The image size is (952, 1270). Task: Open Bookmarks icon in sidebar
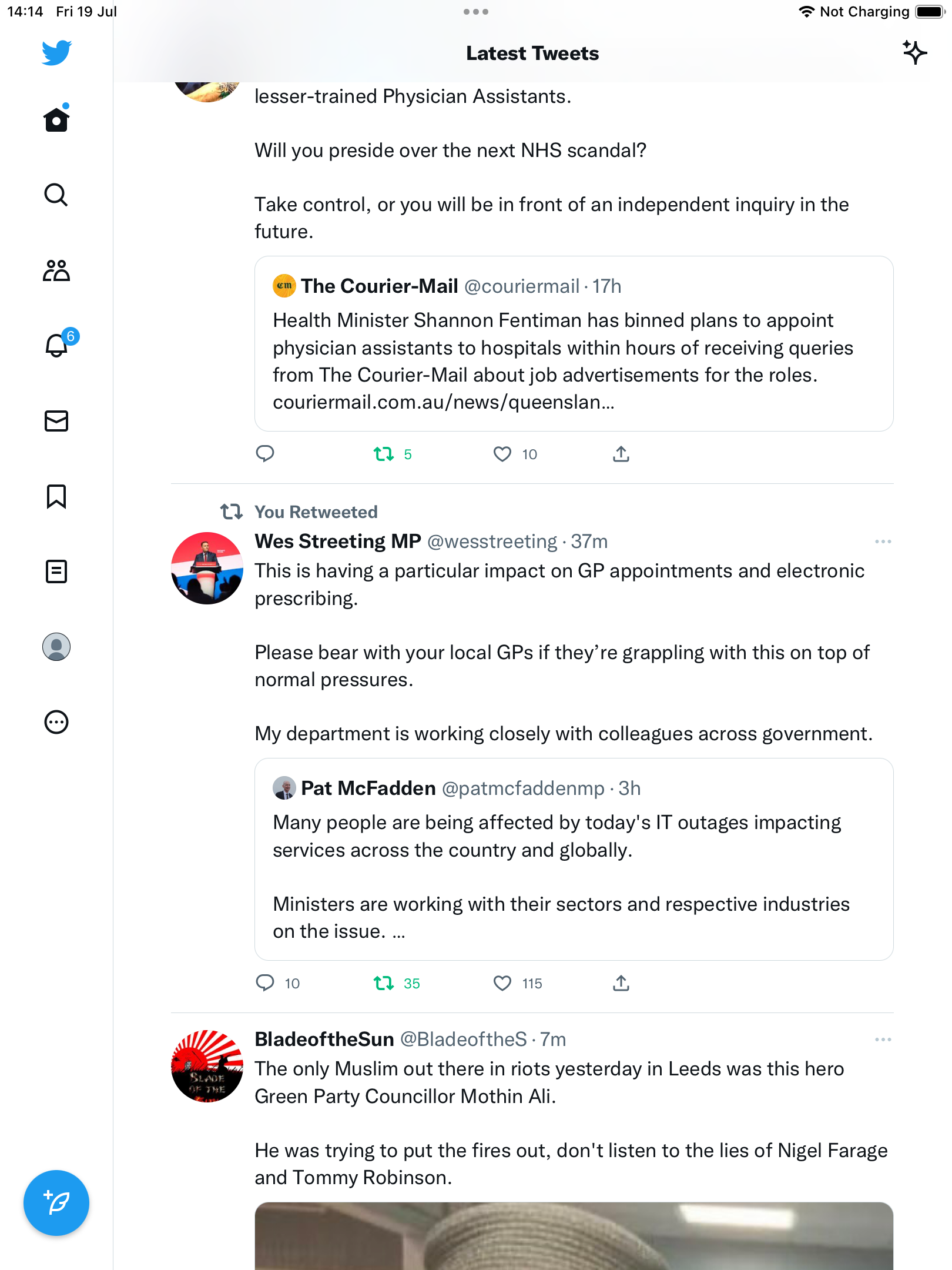pyautogui.click(x=56, y=496)
